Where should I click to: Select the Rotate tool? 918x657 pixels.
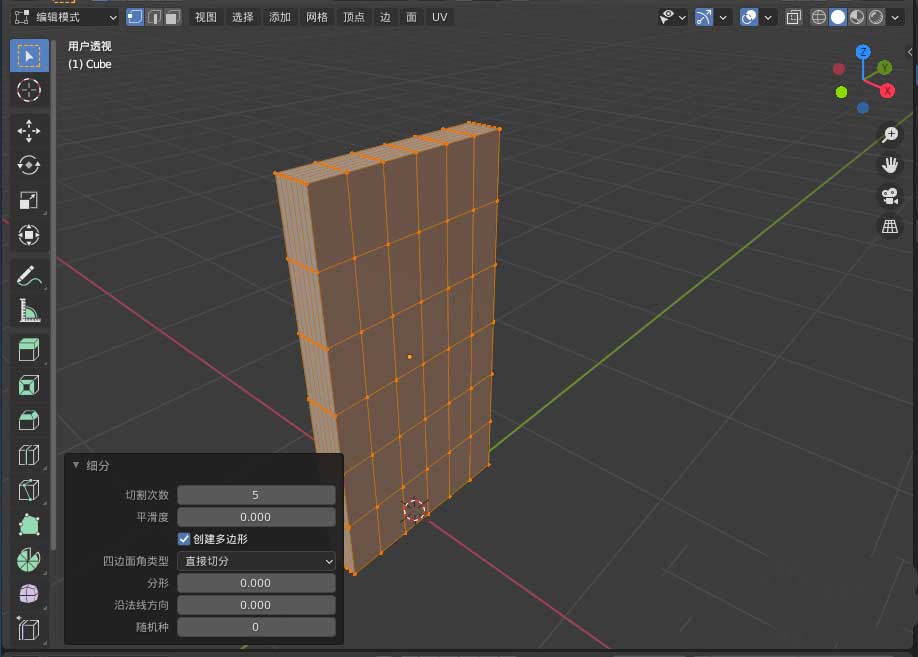coord(29,165)
